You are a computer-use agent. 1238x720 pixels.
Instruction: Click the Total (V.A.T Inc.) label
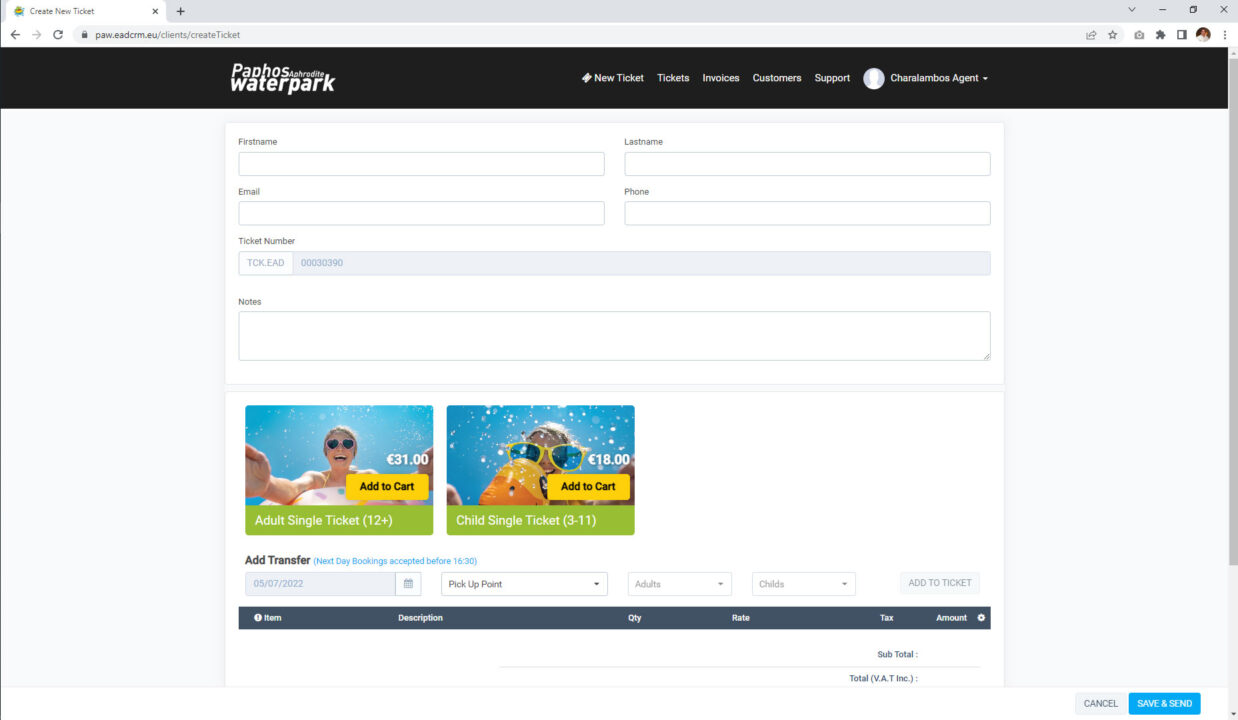883,678
